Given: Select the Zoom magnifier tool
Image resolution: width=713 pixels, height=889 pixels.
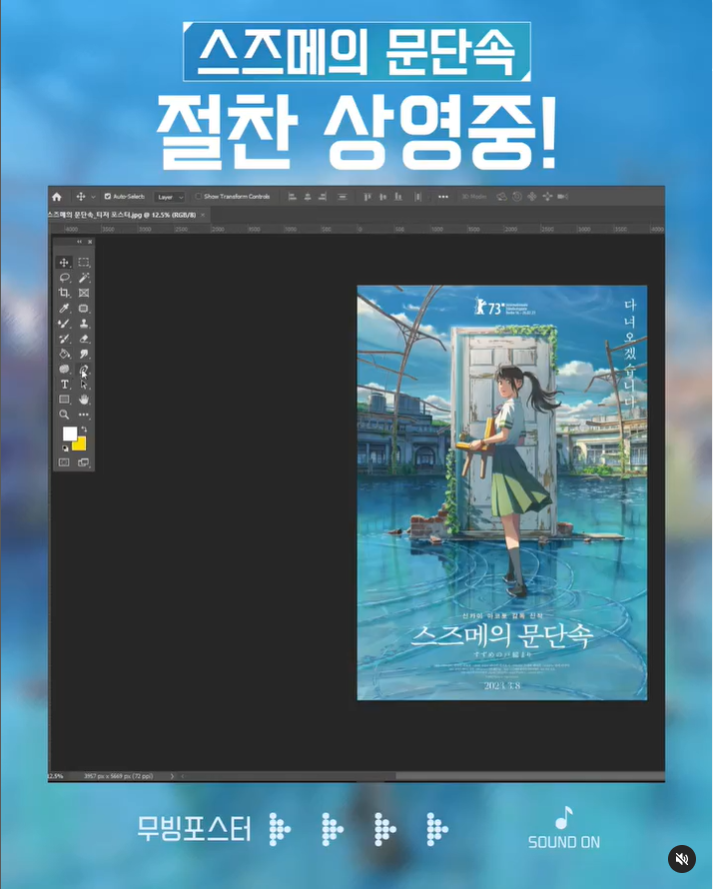Looking at the screenshot, I should [64, 415].
